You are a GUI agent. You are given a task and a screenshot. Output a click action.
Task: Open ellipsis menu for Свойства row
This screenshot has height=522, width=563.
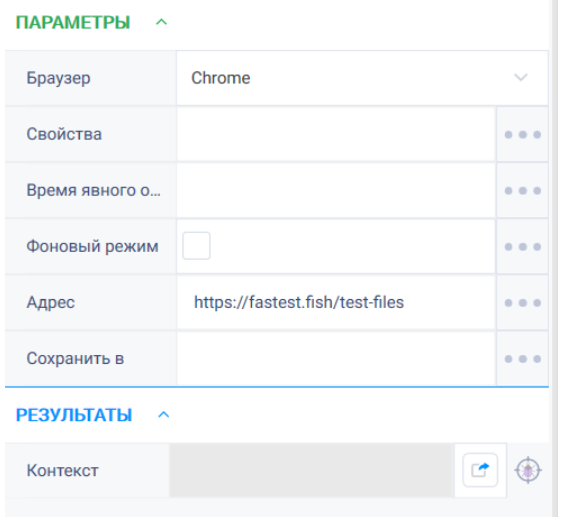coord(522,135)
